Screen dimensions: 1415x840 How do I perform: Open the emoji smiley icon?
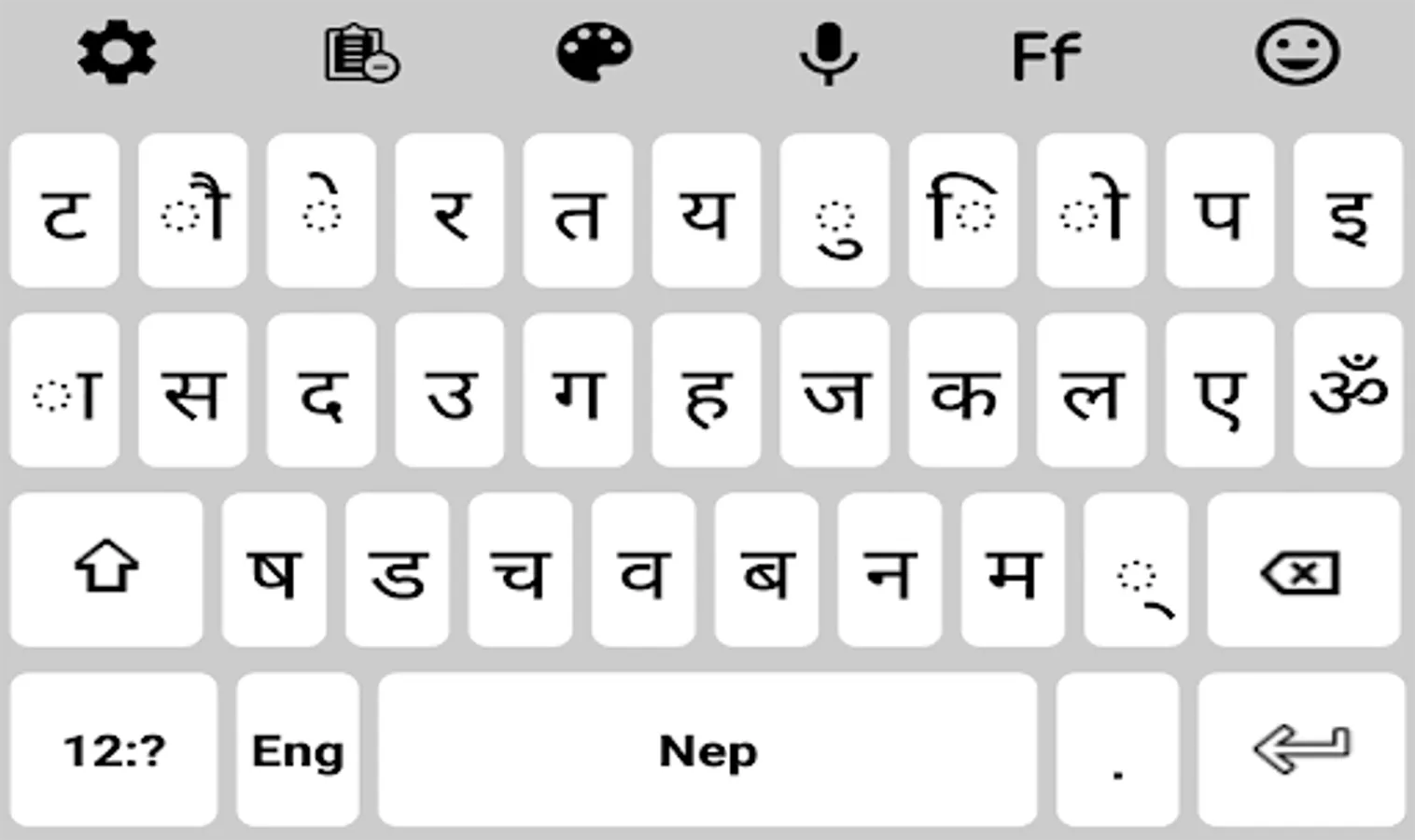[1297, 52]
